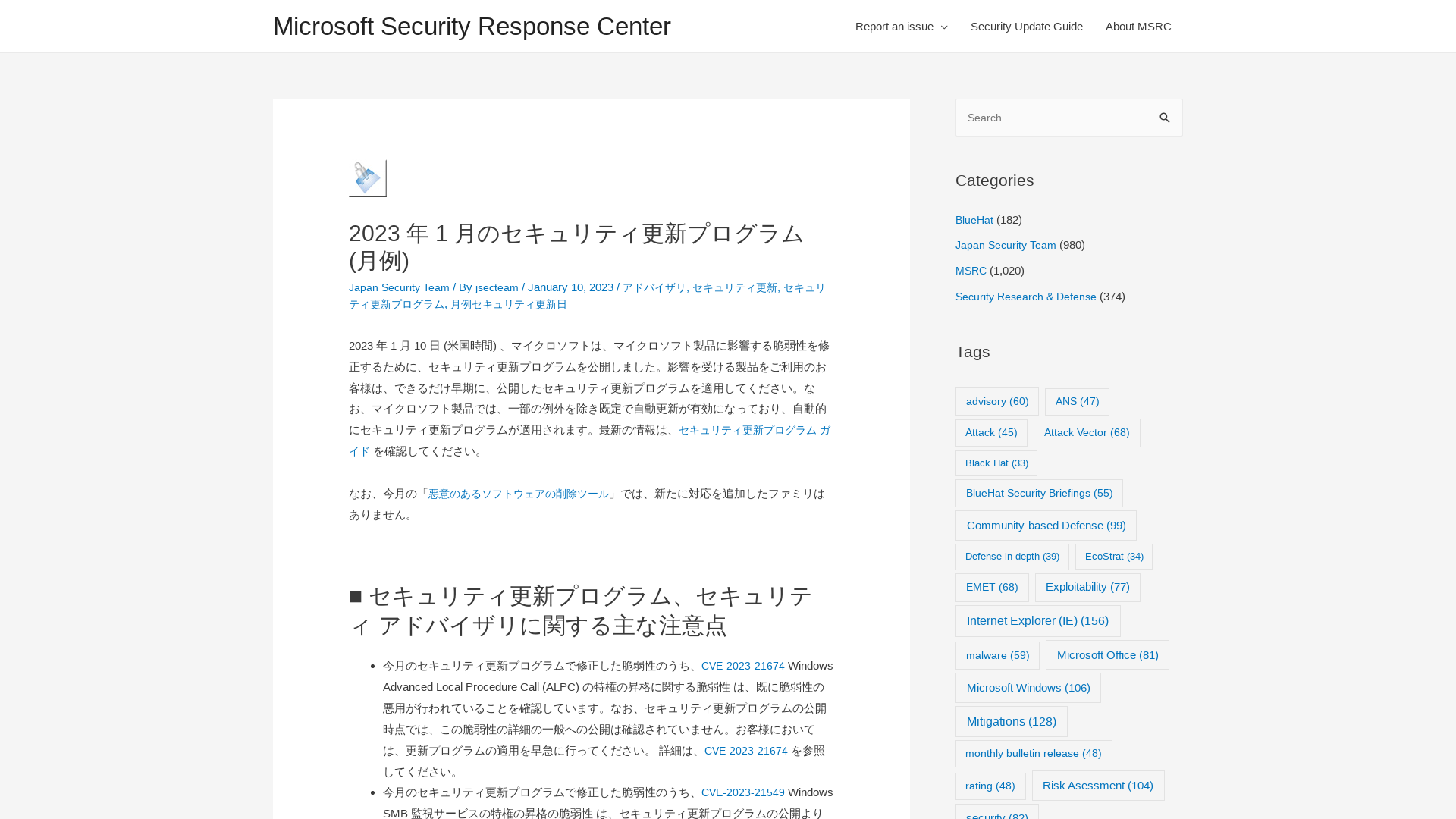Click the セキュリティ更新プログラム ガイド link
The image size is (1456, 819).
pos(590,441)
